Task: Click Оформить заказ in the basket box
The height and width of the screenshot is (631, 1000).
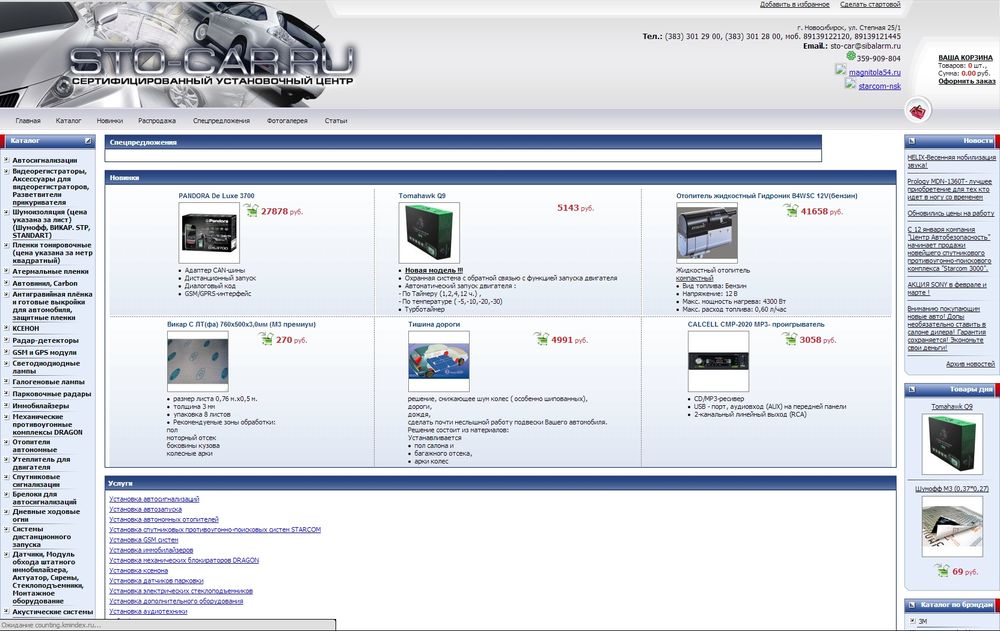Action: click(x=966, y=81)
